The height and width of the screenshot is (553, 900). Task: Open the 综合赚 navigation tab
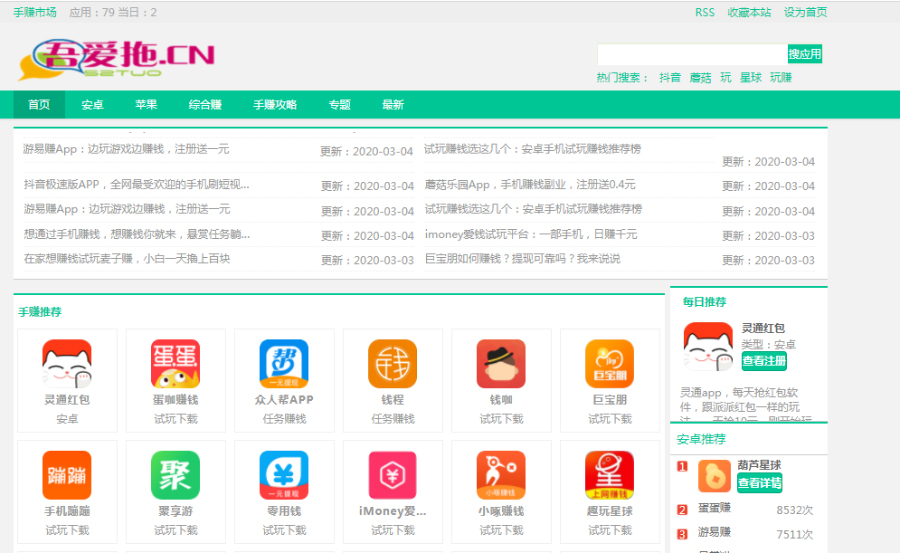205,105
